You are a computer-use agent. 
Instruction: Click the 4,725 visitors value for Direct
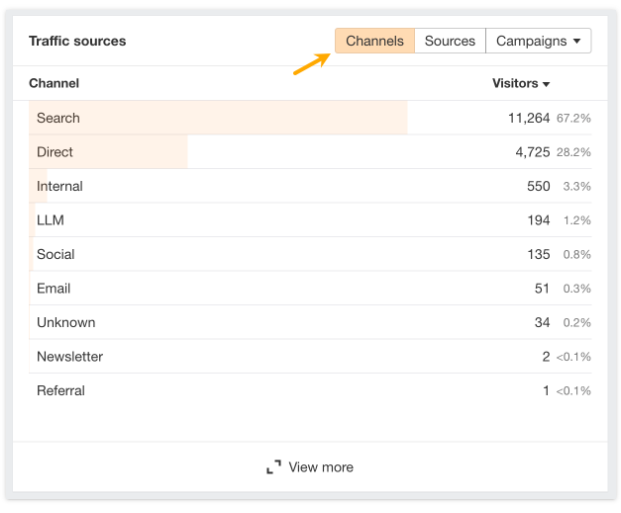(x=532, y=152)
